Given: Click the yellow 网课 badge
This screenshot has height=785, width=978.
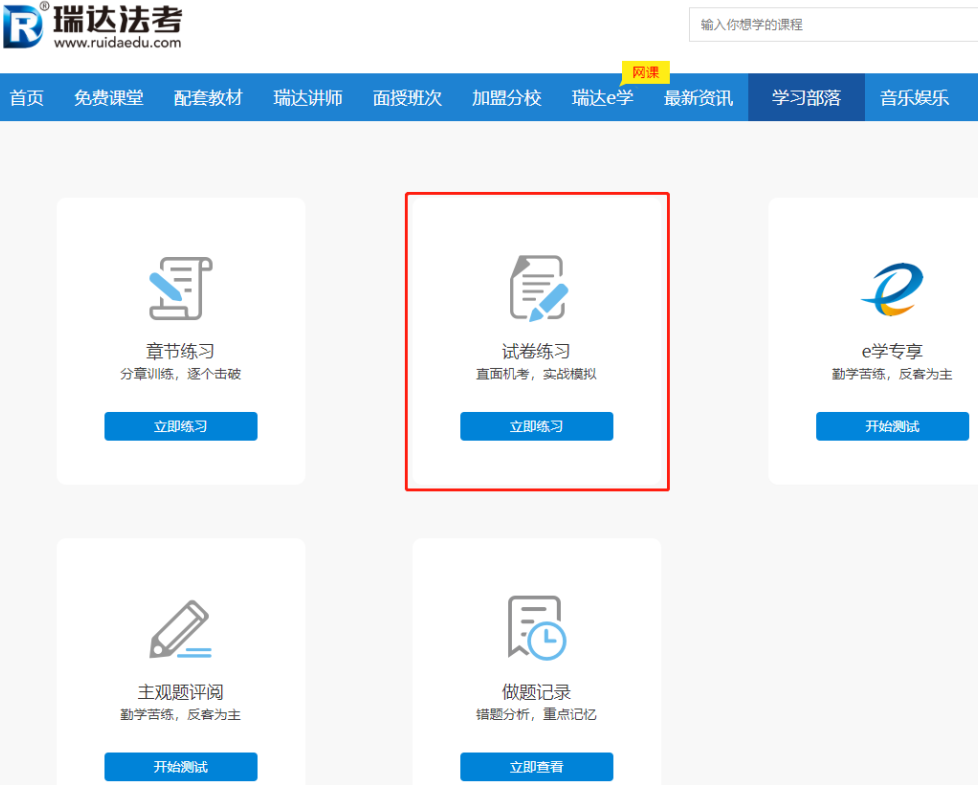Looking at the screenshot, I should point(645,73).
